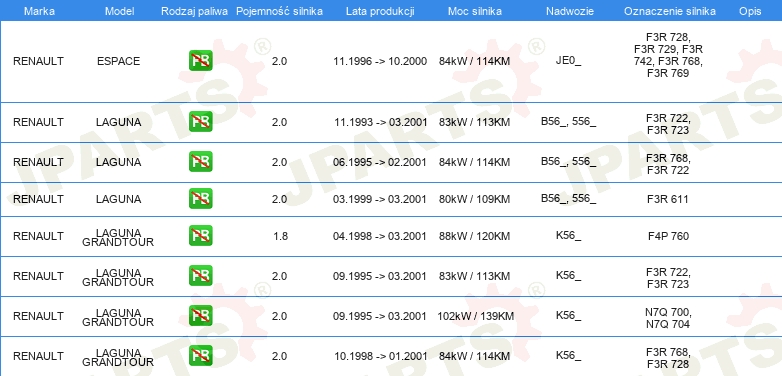Click Lata produkcji column header
The height and width of the screenshot is (376, 782).
pos(380,11)
